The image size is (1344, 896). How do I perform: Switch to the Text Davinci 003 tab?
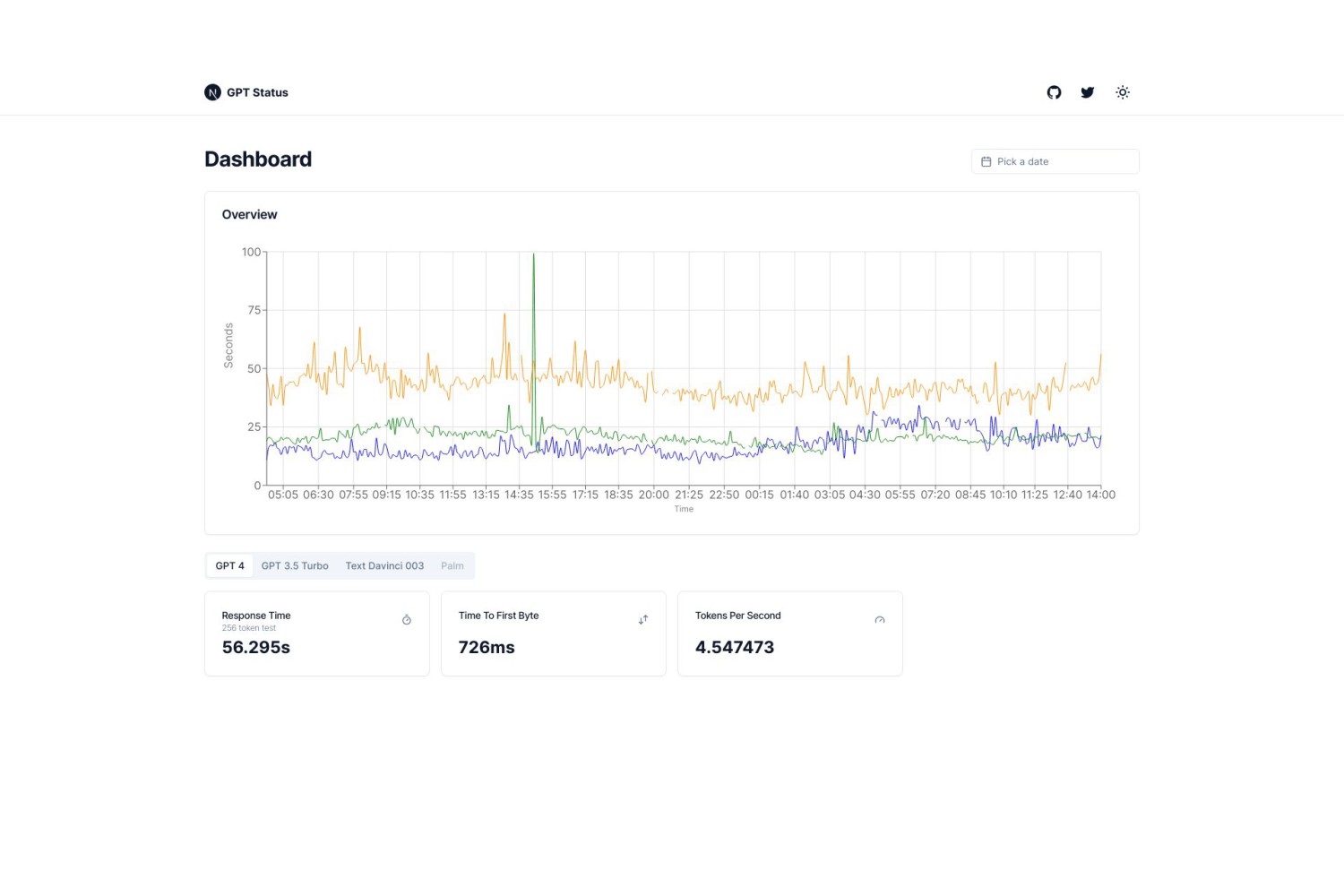click(384, 565)
